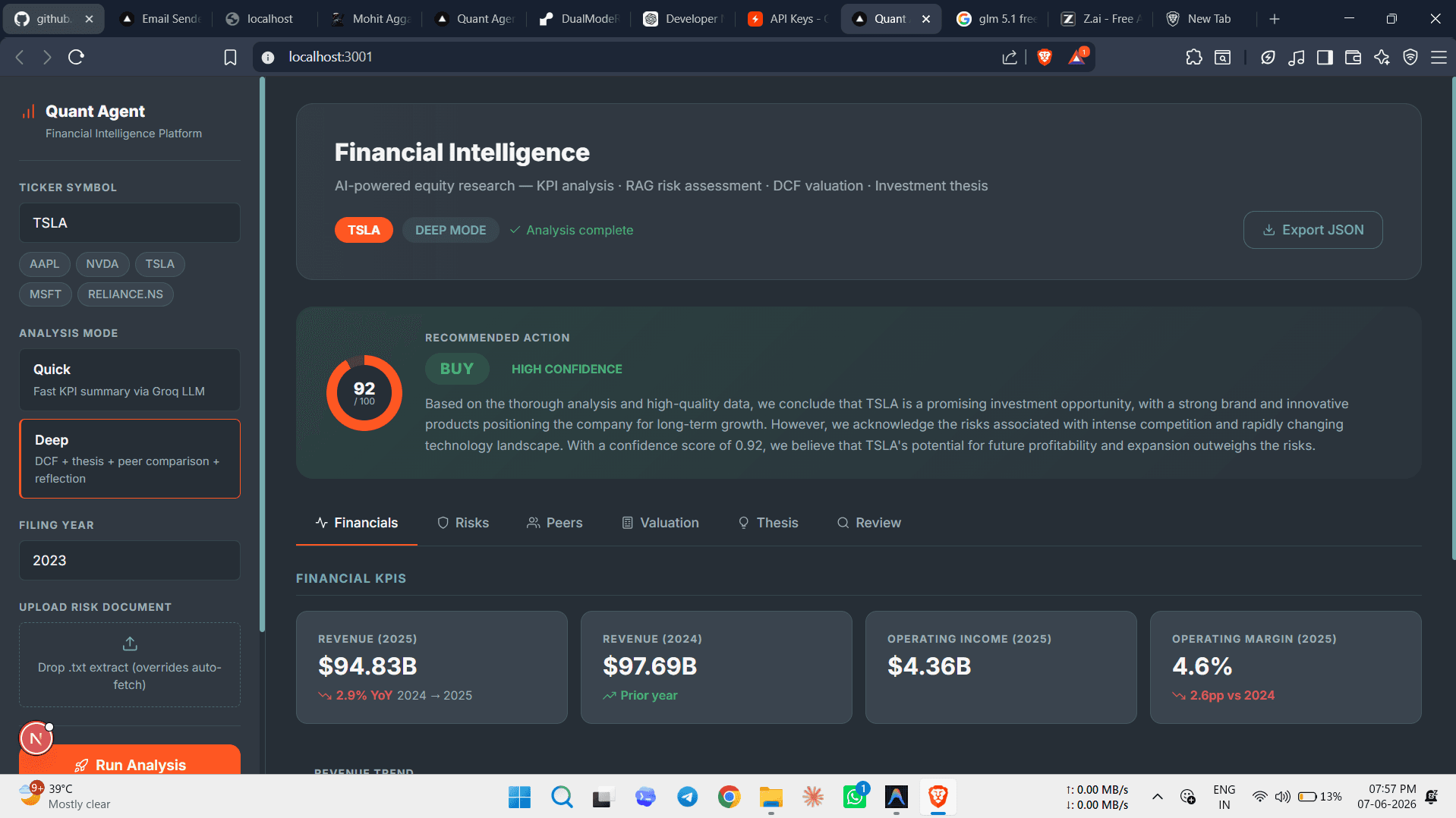Click the Quant Agent bar-chart logo icon
The image size is (1456, 818).
pos(28,112)
